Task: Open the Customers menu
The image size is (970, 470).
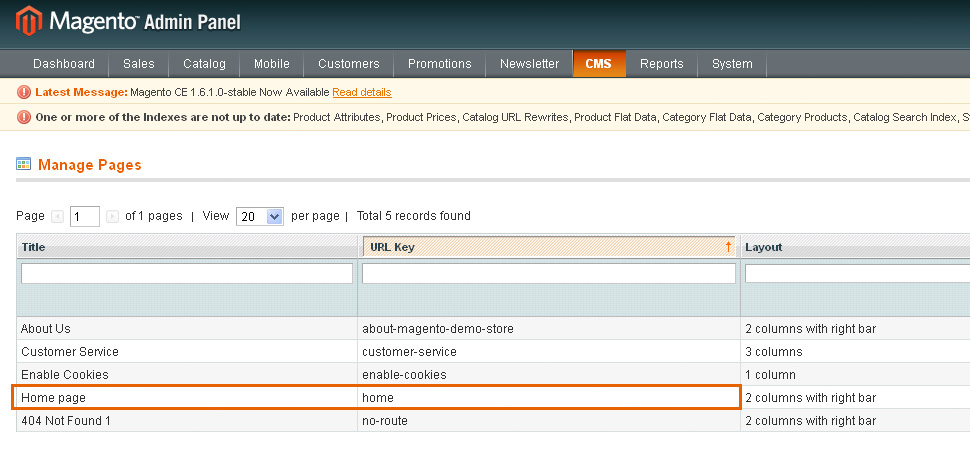Action: [x=349, y=64]
